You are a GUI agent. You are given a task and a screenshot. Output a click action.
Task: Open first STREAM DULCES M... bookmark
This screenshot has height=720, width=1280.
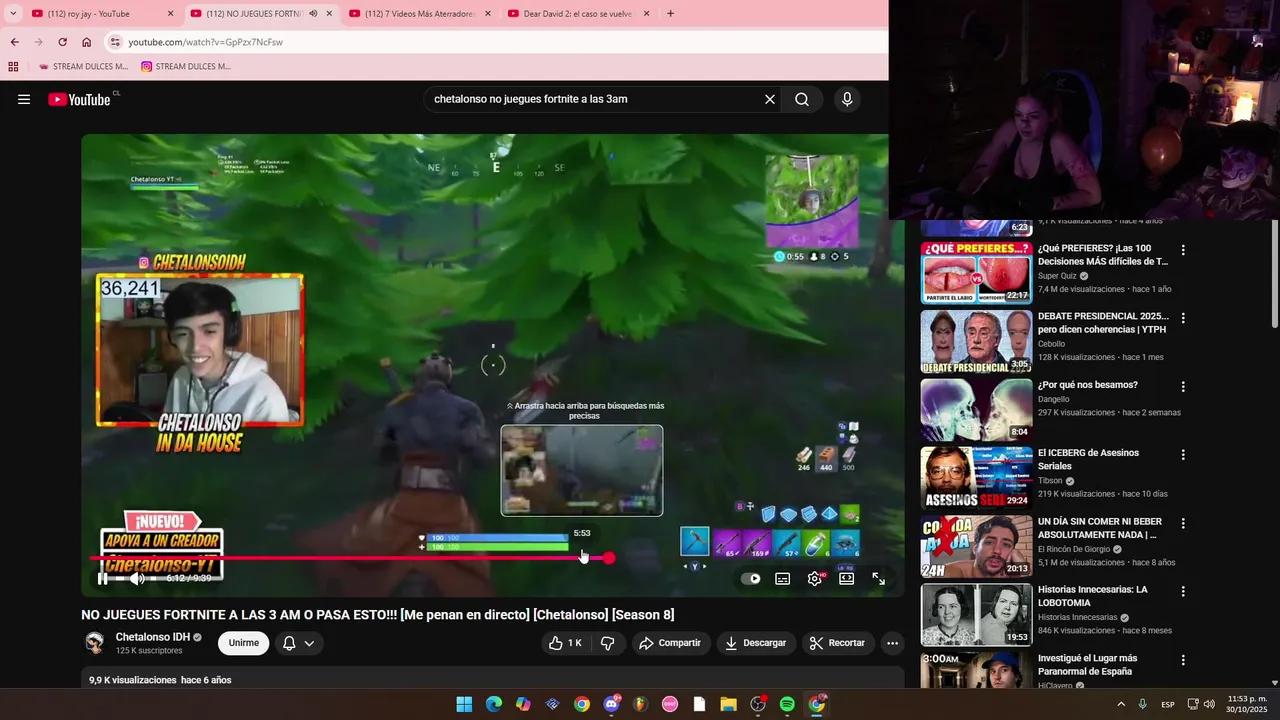tap(83, 67)
